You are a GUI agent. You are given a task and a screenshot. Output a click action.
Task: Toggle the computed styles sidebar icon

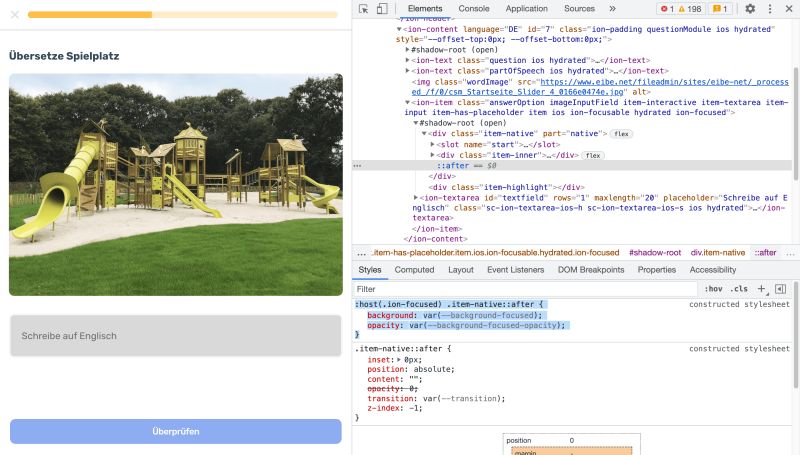point(780,289)
